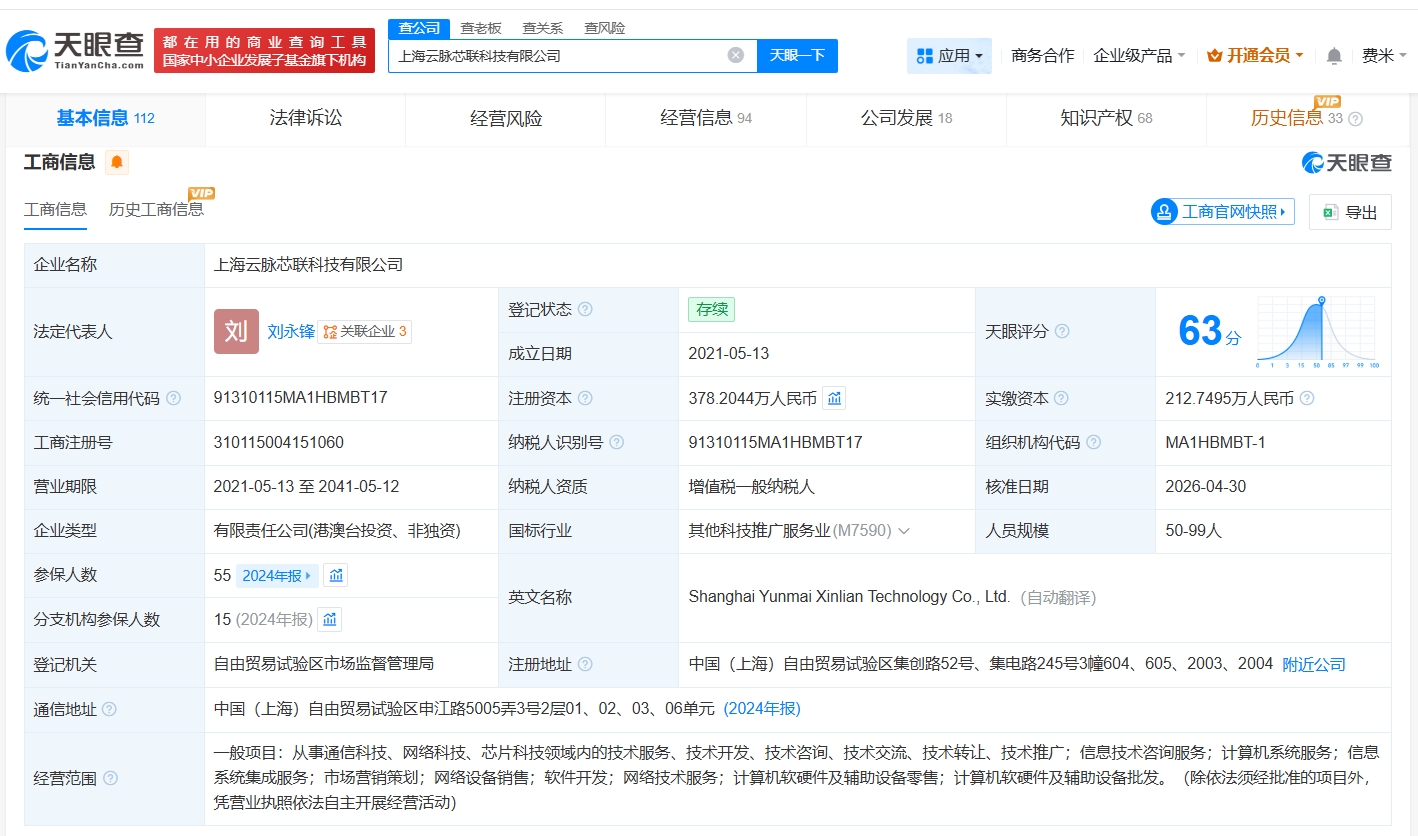Viewport: 1418px width, 836px height.
Task: Click the help icon next to 登记状态
Action: coord(585,310)
